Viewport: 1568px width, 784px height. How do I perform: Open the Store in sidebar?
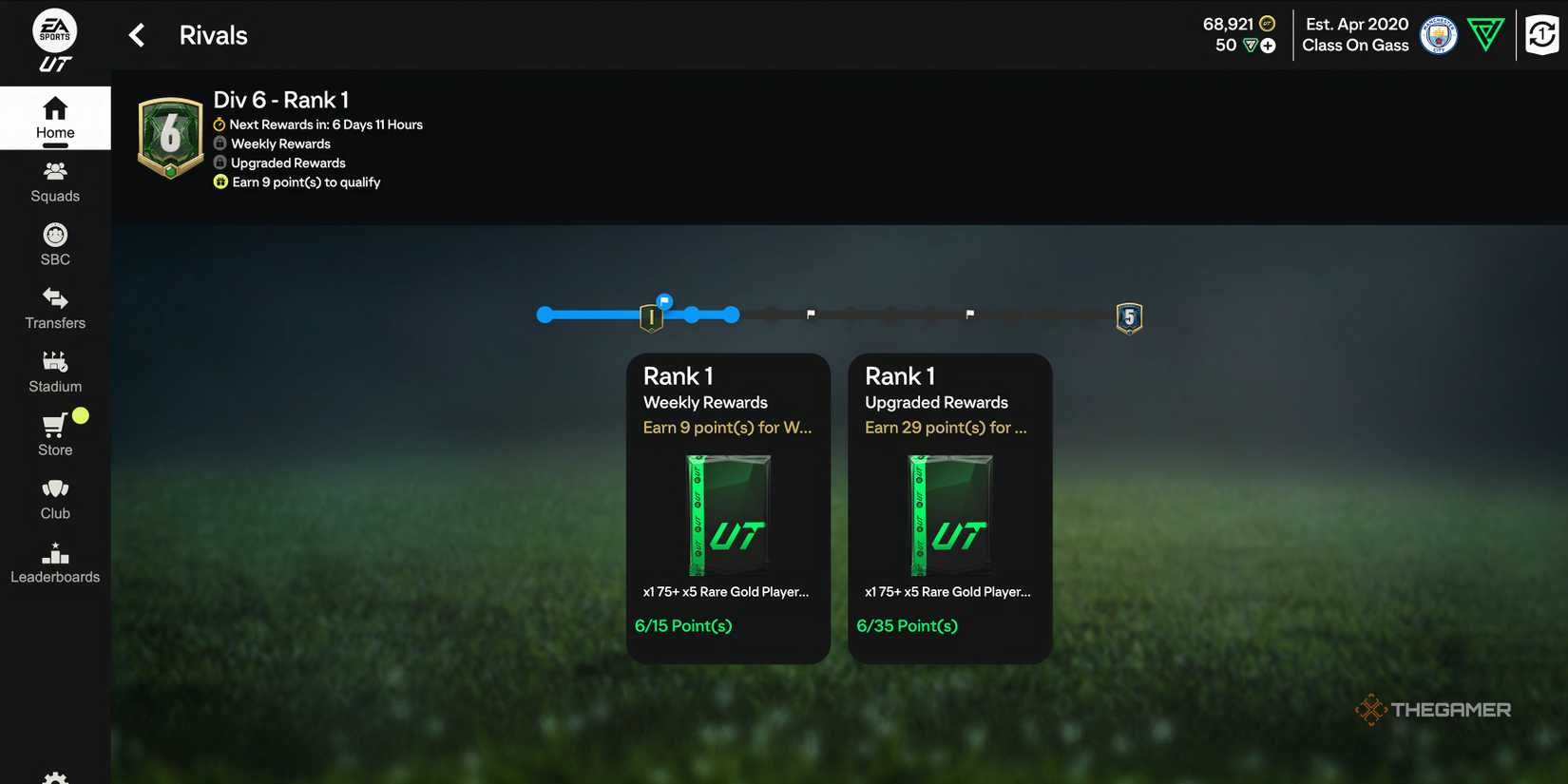55,435
